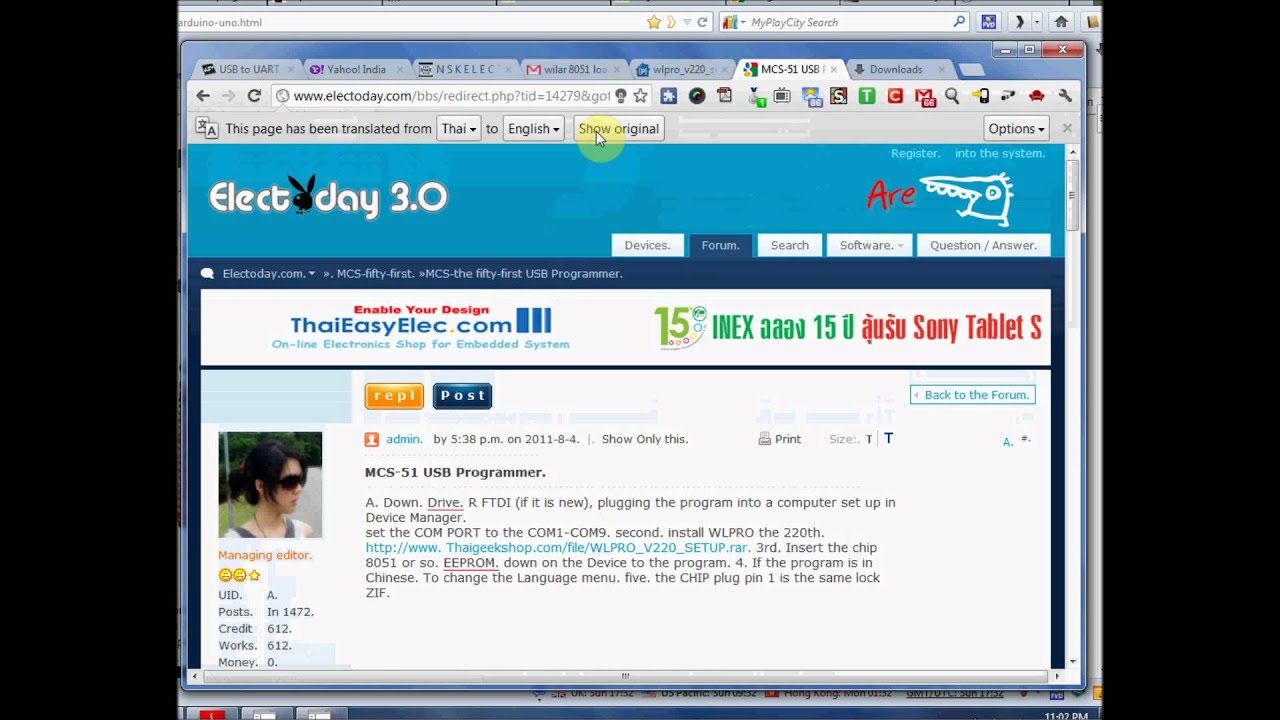Select the small T font size
Screen dimensions: 1280x720
(869, 439)
